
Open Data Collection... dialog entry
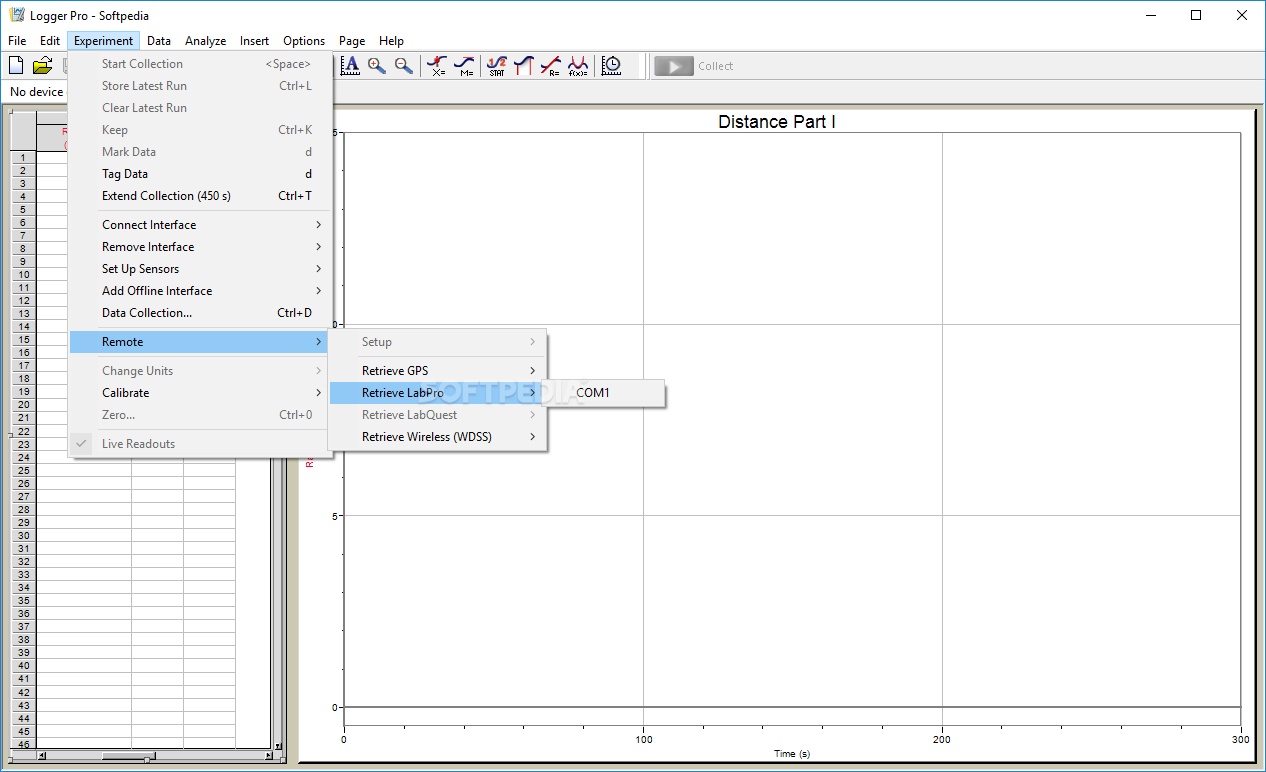coord(200,313)
